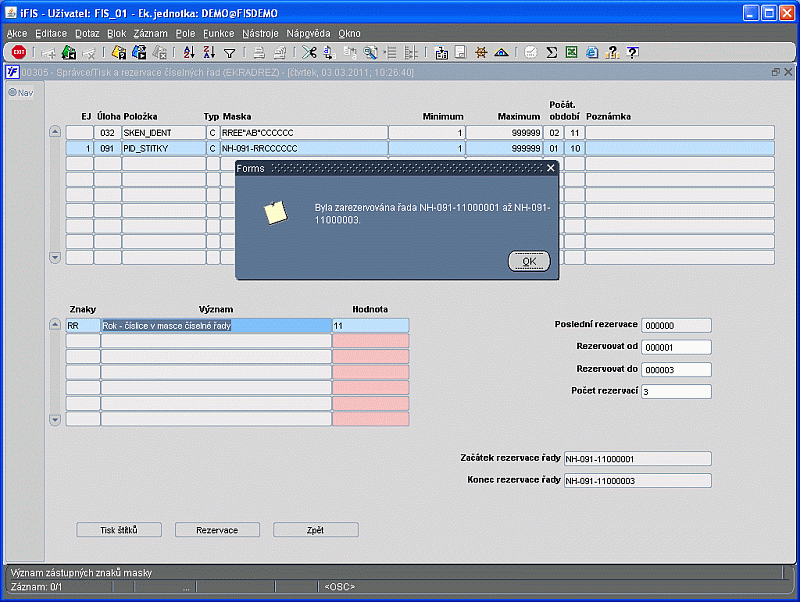Click the Konec rezervace řady field
The image size is (800, 602).
638,481
